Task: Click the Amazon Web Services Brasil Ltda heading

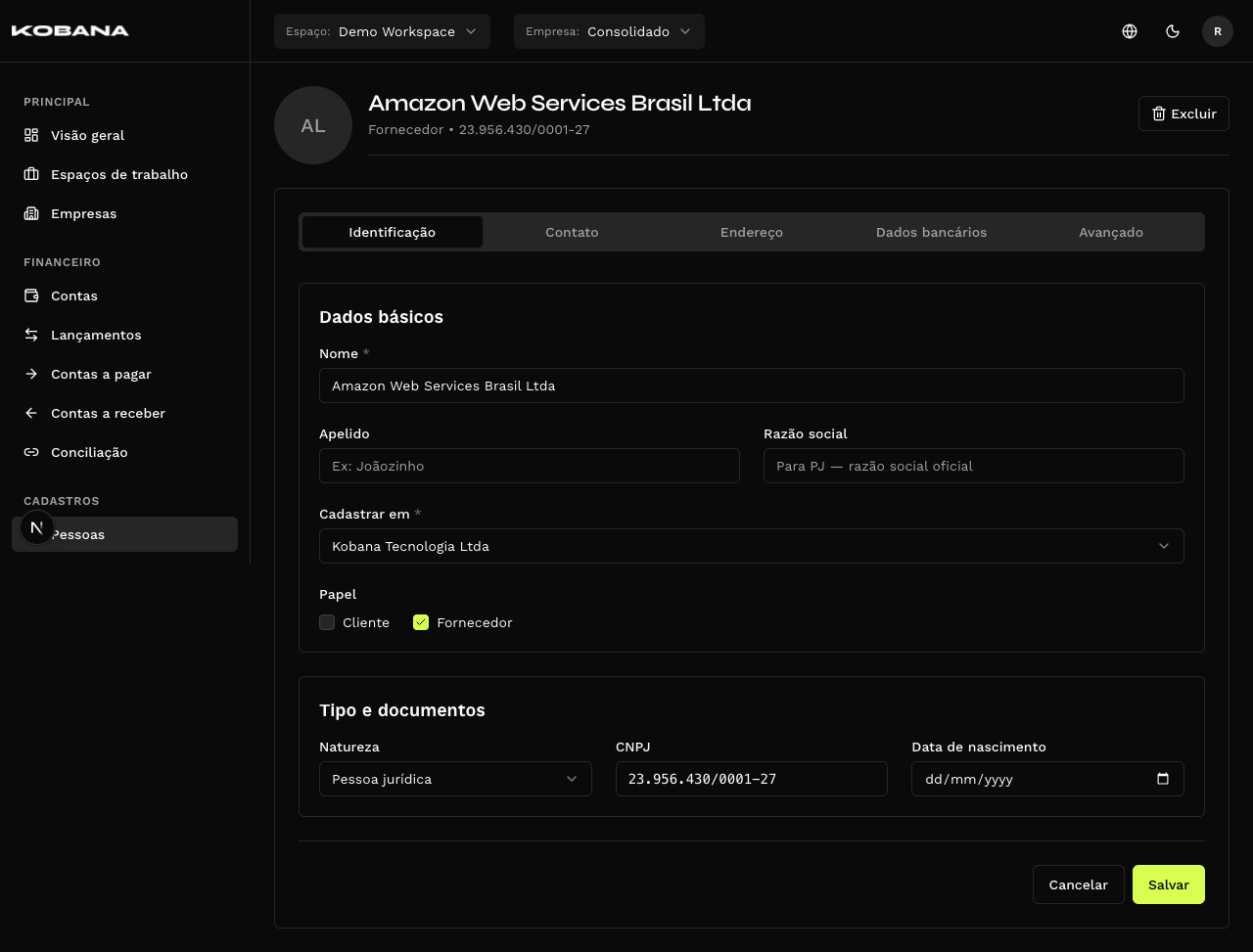Action: tap(560, 103)
